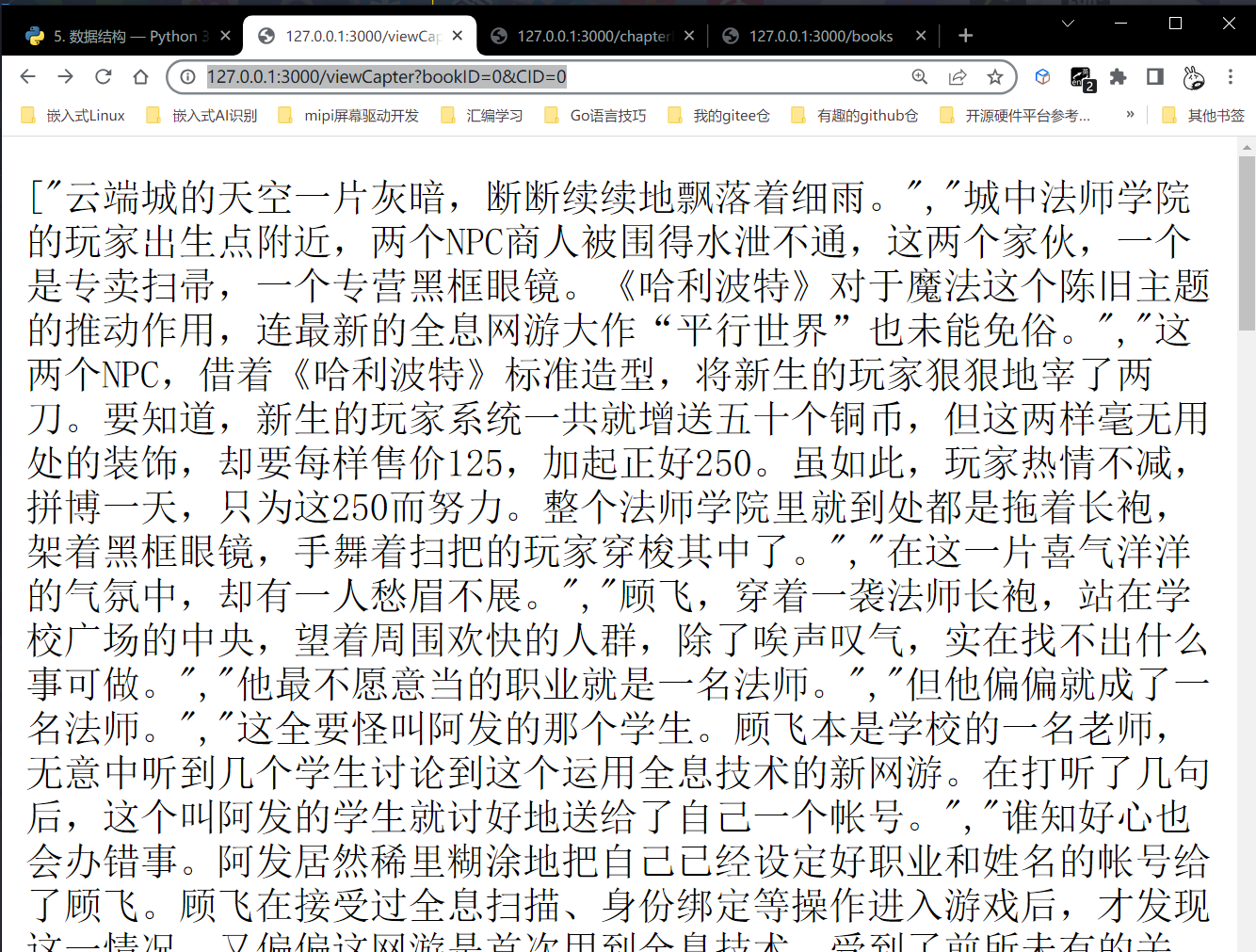The height and width of the screenshot is (952, 1256).
Task: Reload the current page
Action: coord(104,77)
